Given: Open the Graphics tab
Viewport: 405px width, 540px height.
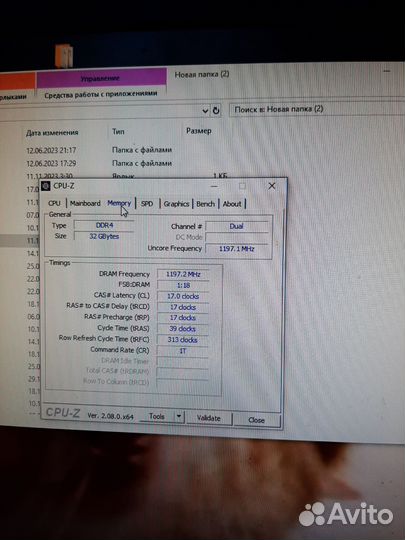Looking at the screenshot, I should (x=176, y=204).
